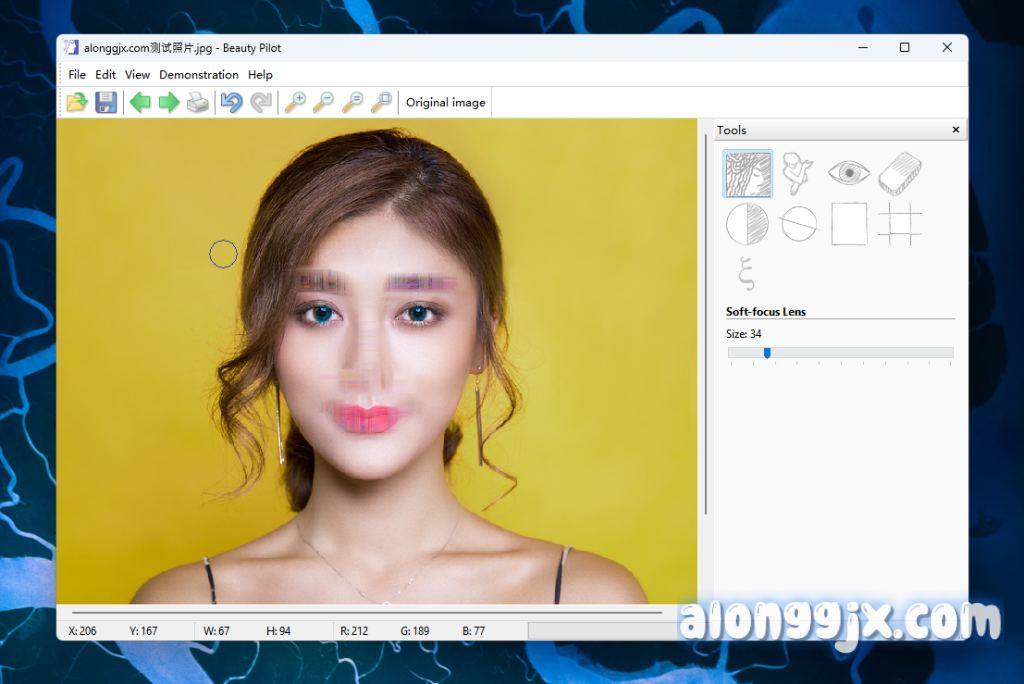
Task: Click the Open file folder icon
Action: click(x=77, y=102)
